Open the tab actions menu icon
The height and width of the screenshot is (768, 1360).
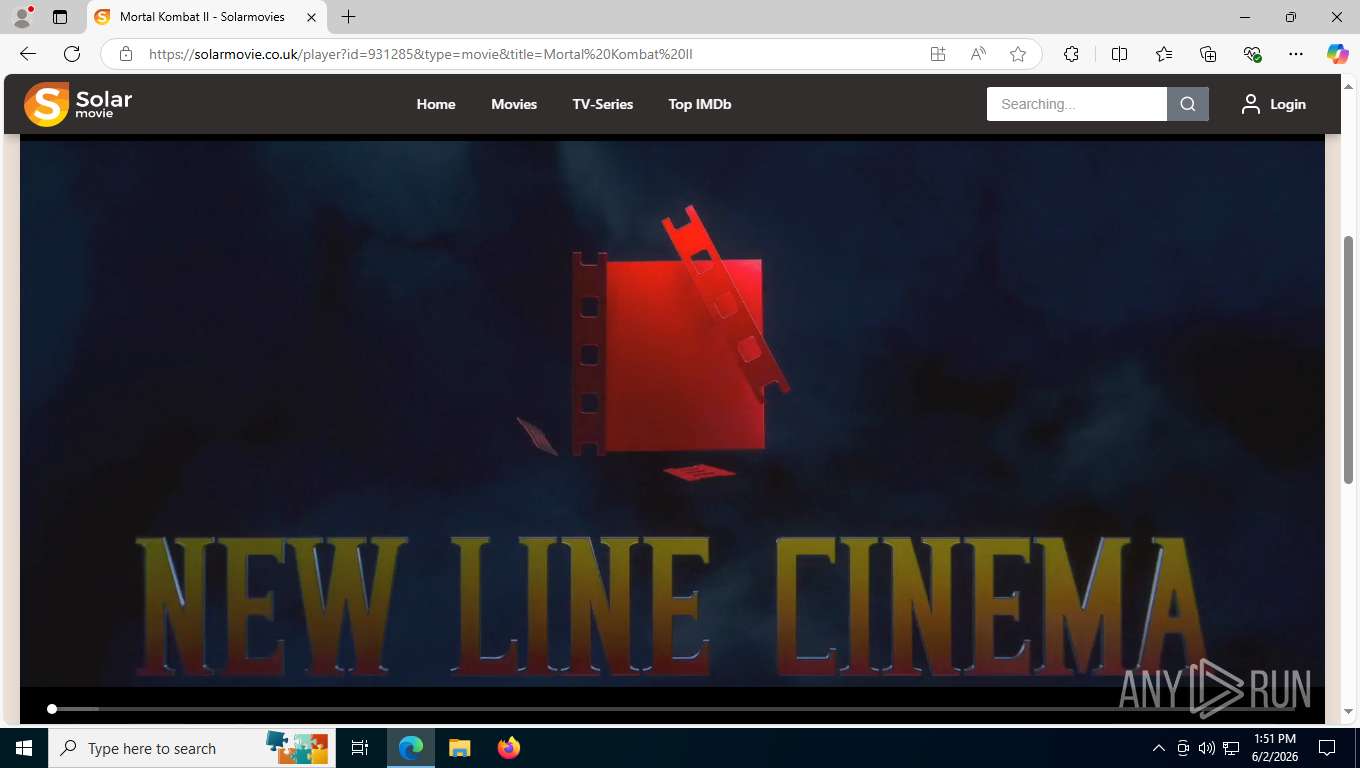coord(60,17)
